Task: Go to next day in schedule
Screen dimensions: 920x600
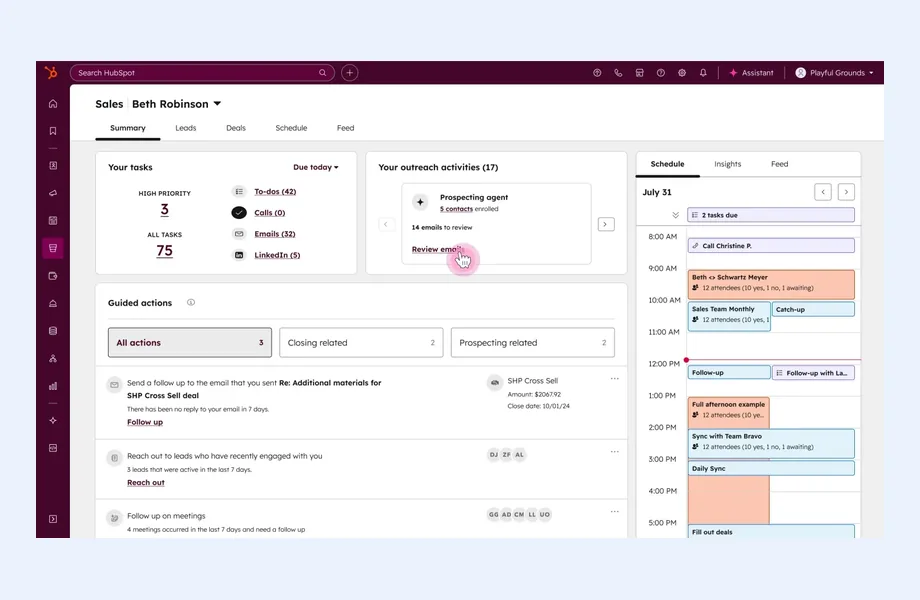Action: [846, 192]
